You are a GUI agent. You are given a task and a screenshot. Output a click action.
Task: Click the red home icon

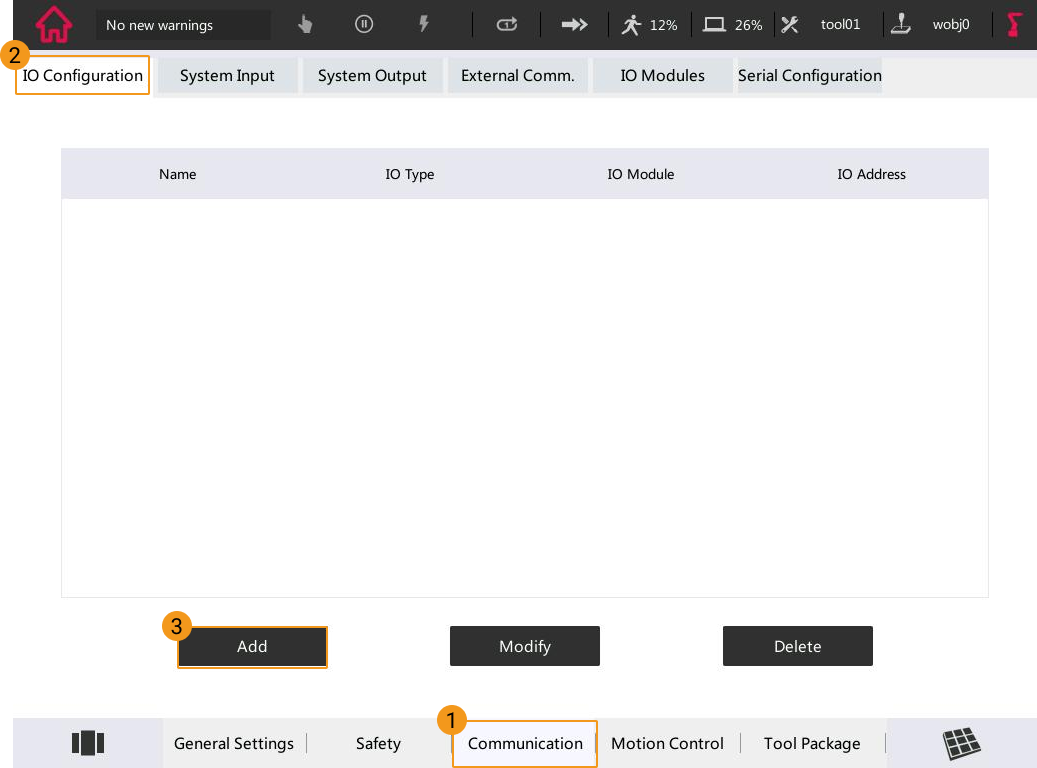click(x=53, y=25)
